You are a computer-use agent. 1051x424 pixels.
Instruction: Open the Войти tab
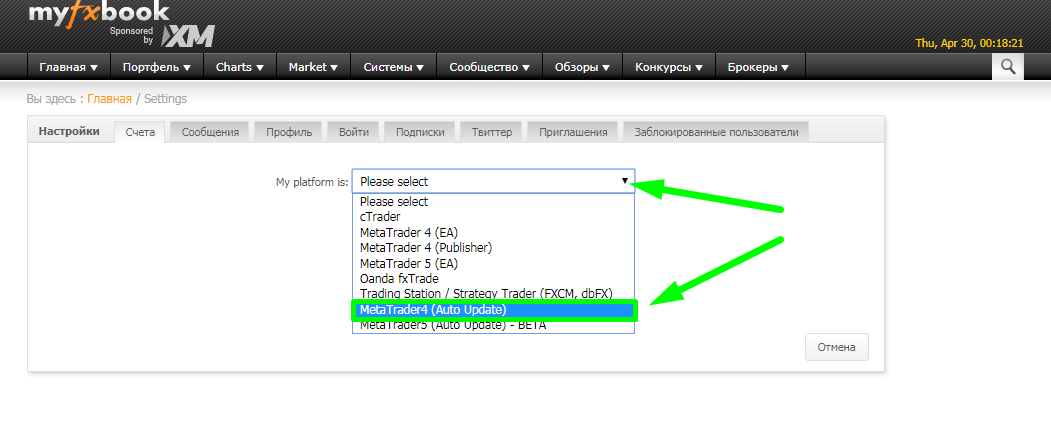tap(354, 132)
